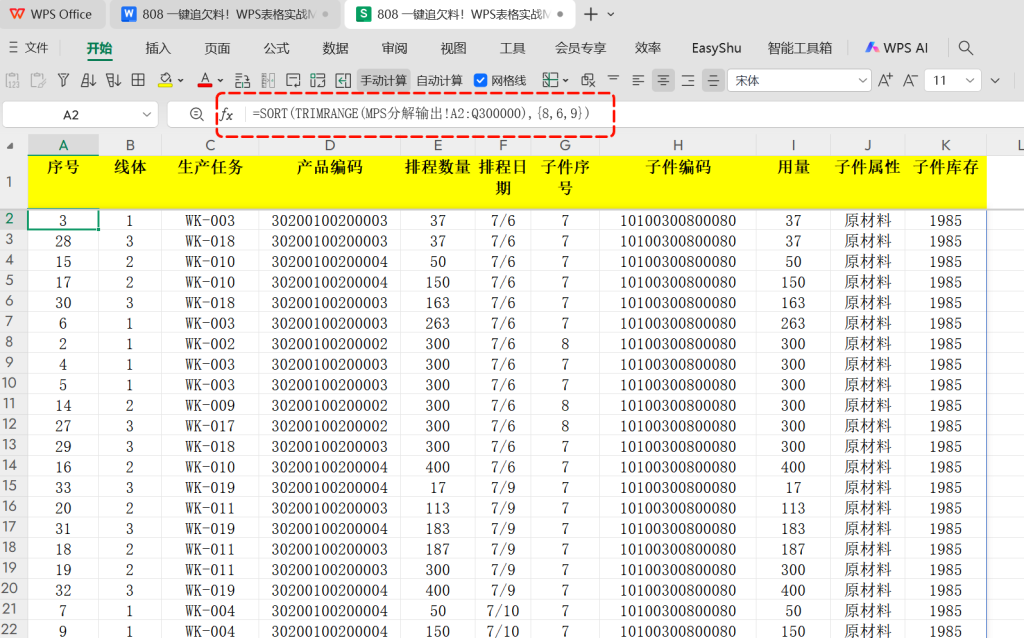Switch to the 页面 tab
The height and width of the screenshot is (638, 1024).
coord(217,48)
